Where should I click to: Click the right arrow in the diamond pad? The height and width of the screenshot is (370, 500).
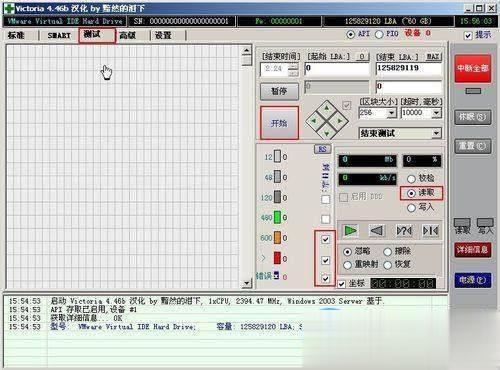340,121
